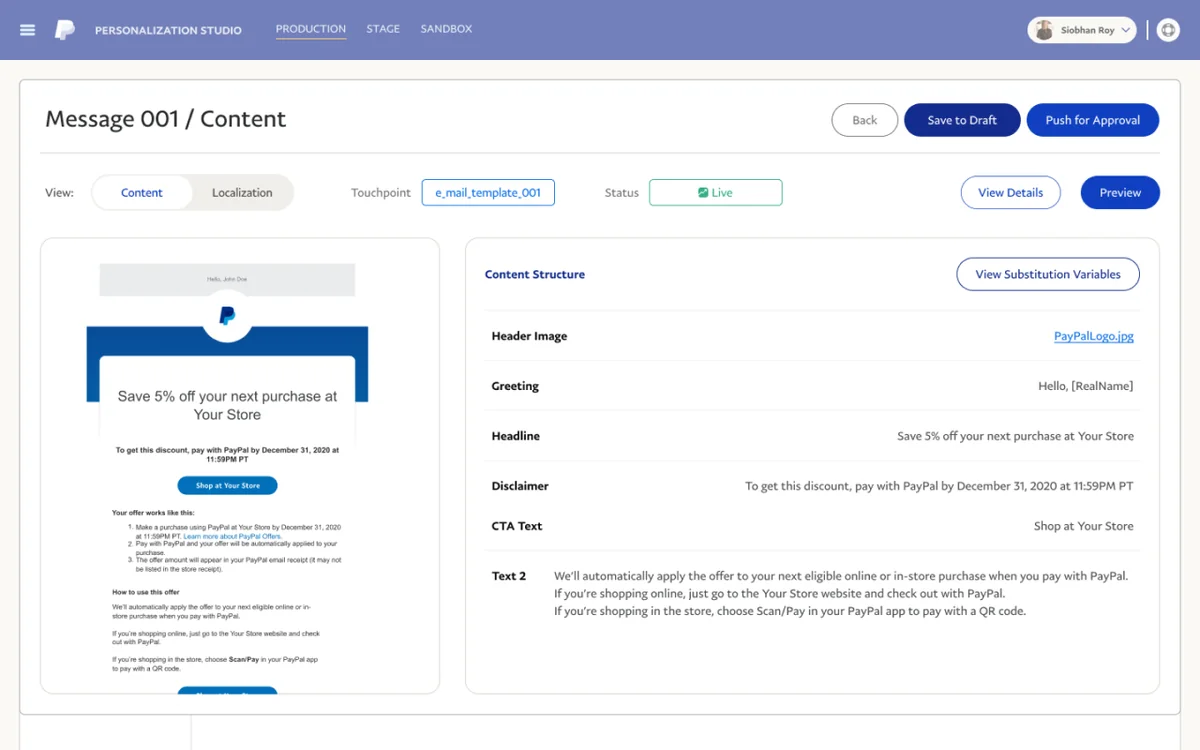1200x750 pixels.
Task: Click Save to Draft button
Action: [x=962, y=120]
